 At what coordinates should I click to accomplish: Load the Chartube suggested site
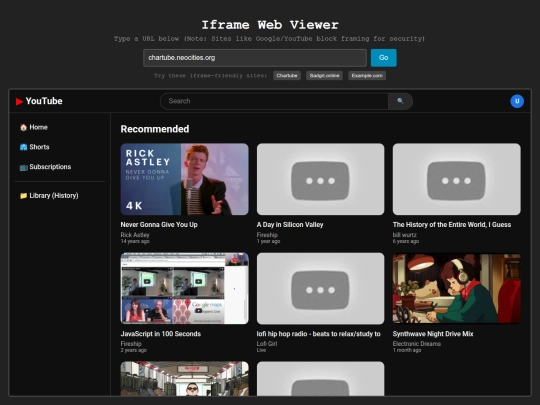(287, 76)
